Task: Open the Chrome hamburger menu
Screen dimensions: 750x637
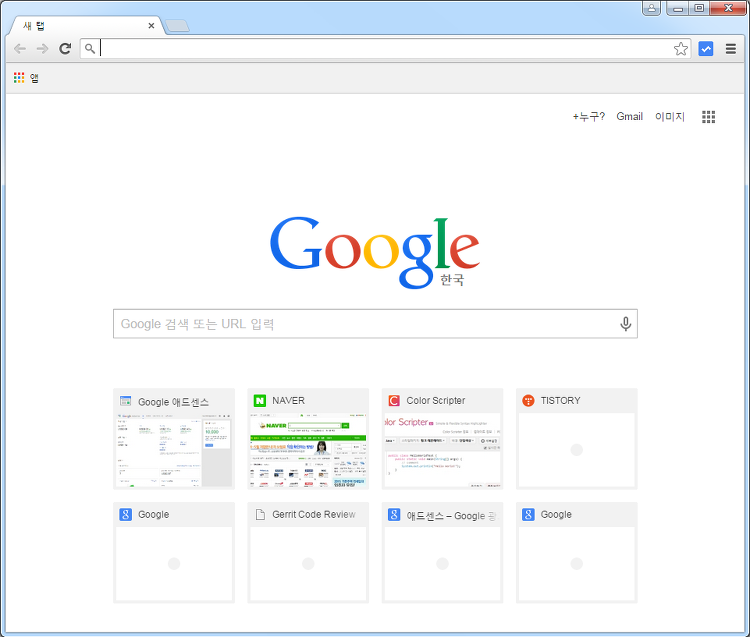Action: (730, 49)
